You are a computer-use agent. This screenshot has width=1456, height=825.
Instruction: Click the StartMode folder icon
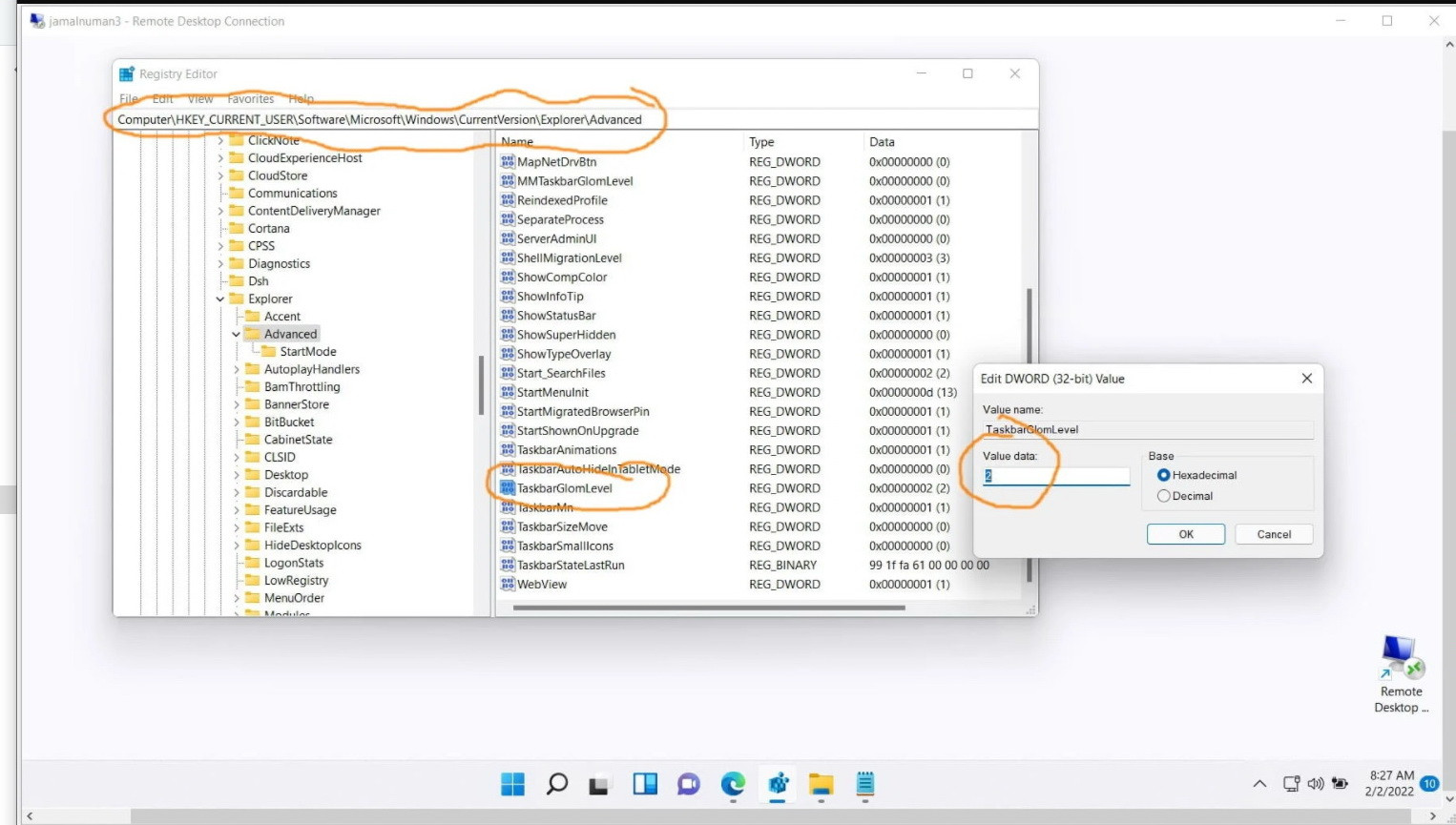(269, 351)
